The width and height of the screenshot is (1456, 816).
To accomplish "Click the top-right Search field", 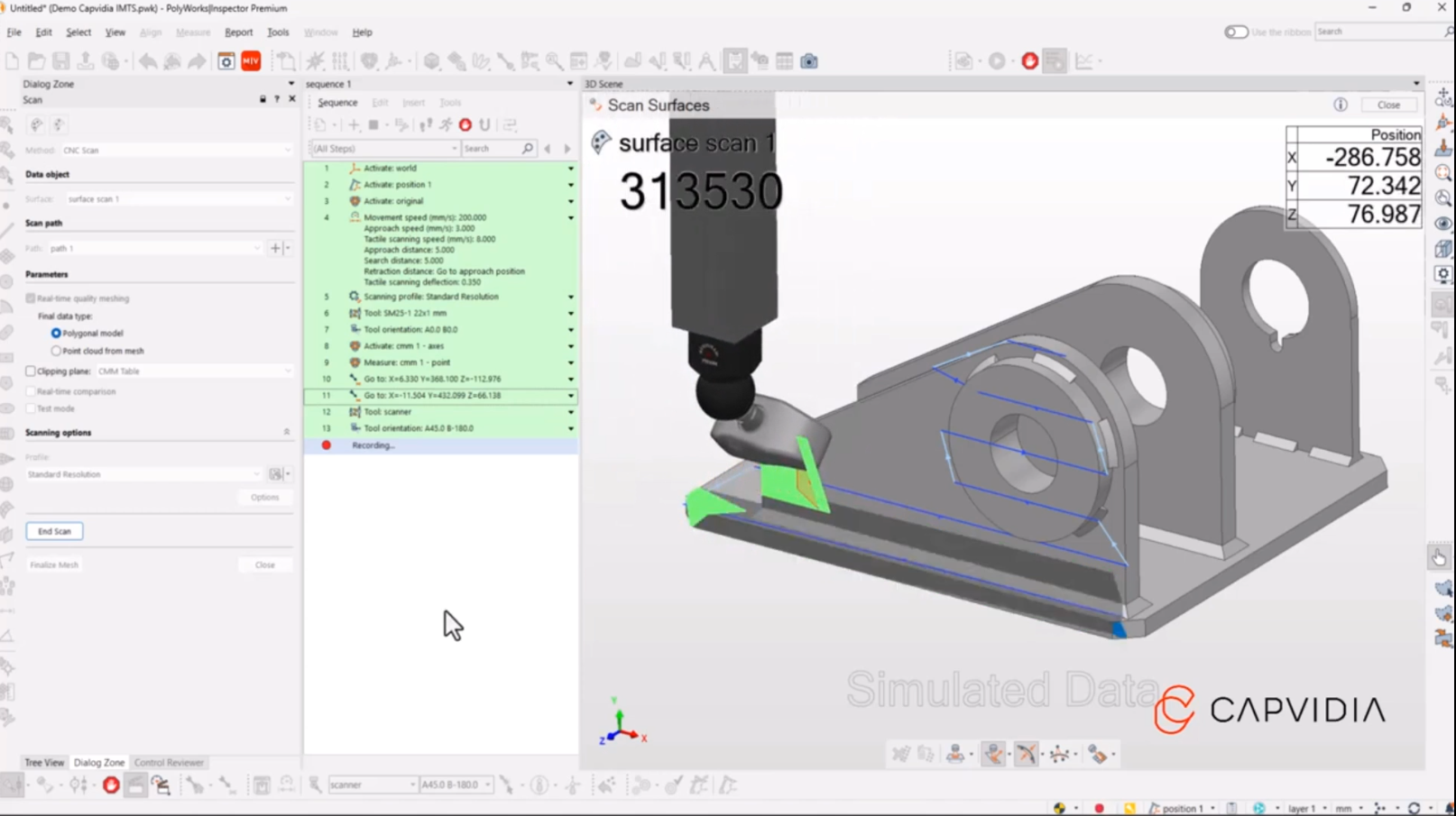I will (x=1378, y=32).
